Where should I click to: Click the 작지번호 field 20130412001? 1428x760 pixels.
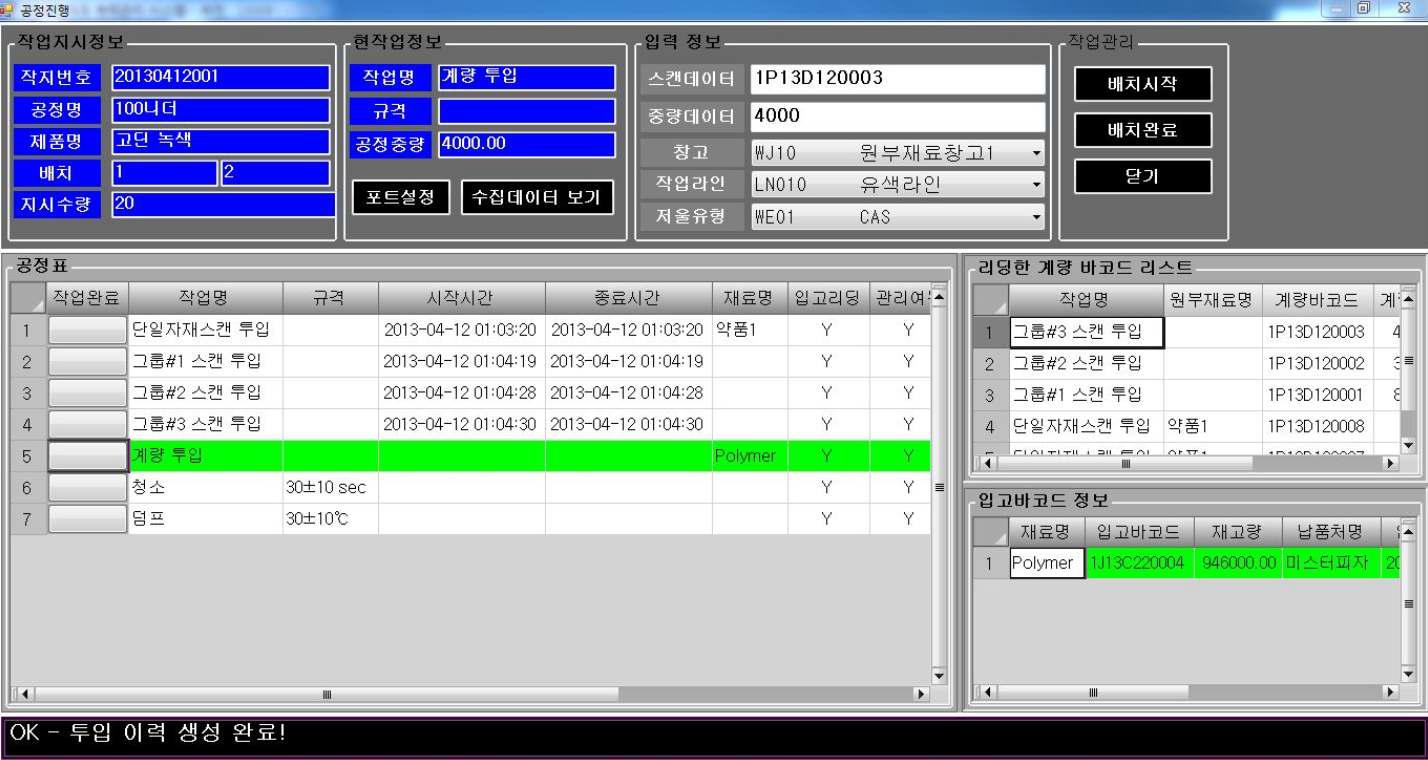coord(221,77)
